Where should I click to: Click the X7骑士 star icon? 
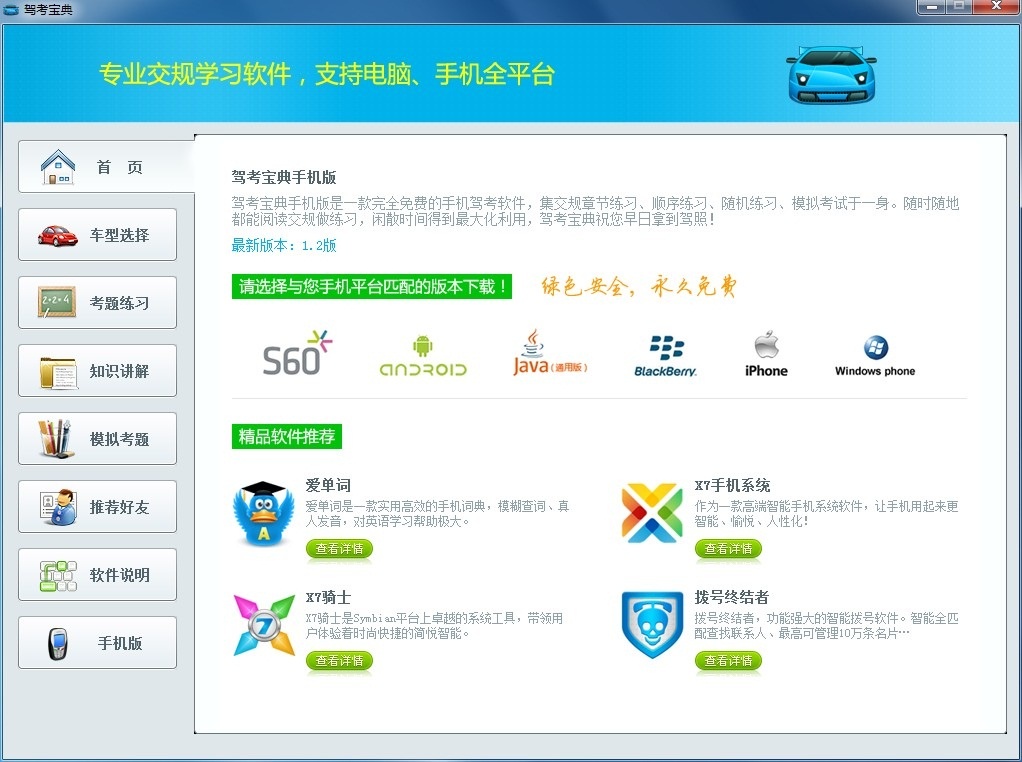point(264,625)
